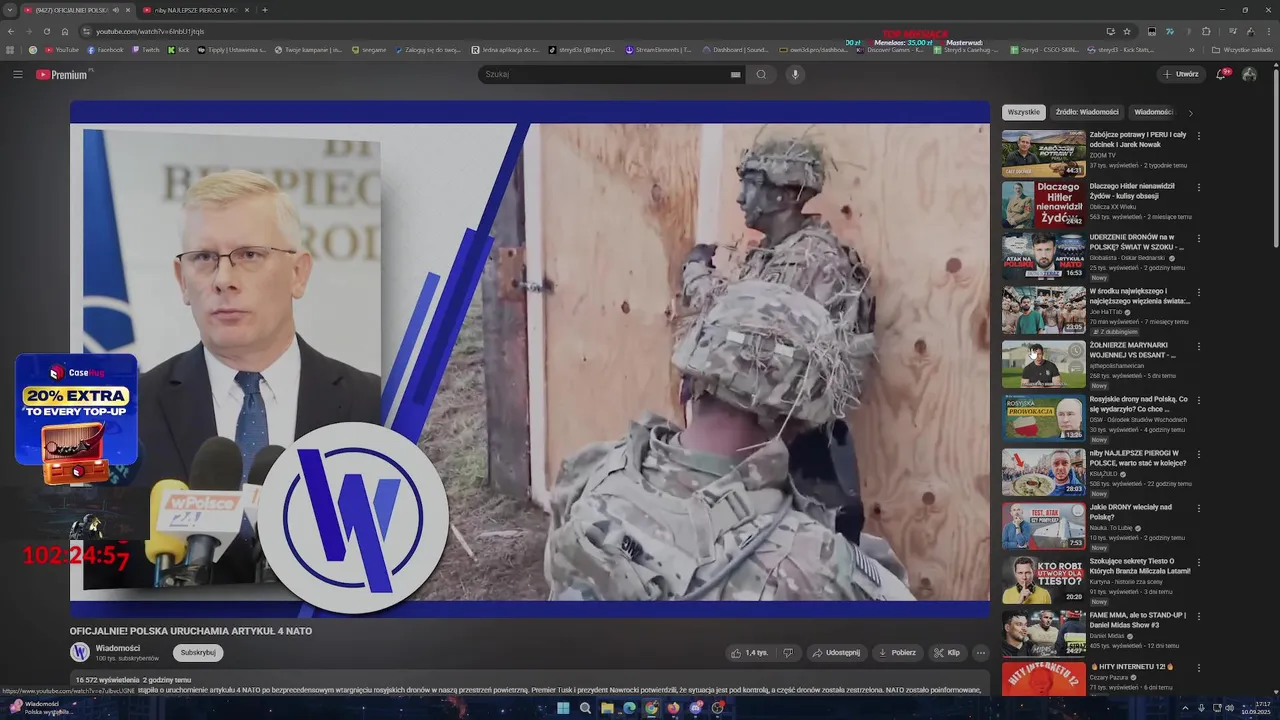
Task: Open UDERZENIE DRONÓW na POLSKĘ video thumbnail
Action: point(1043,256)
